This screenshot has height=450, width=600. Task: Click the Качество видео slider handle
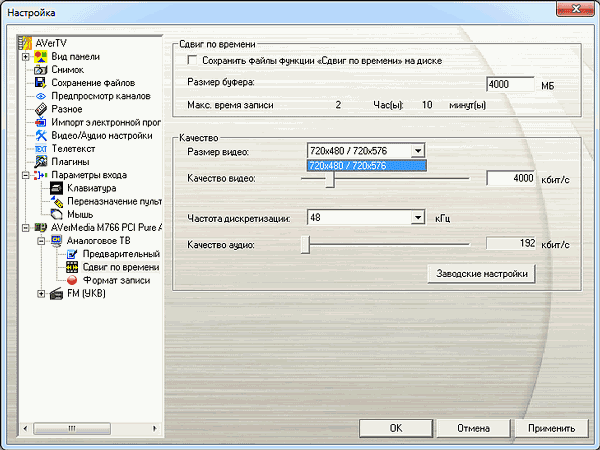(330, 179)
